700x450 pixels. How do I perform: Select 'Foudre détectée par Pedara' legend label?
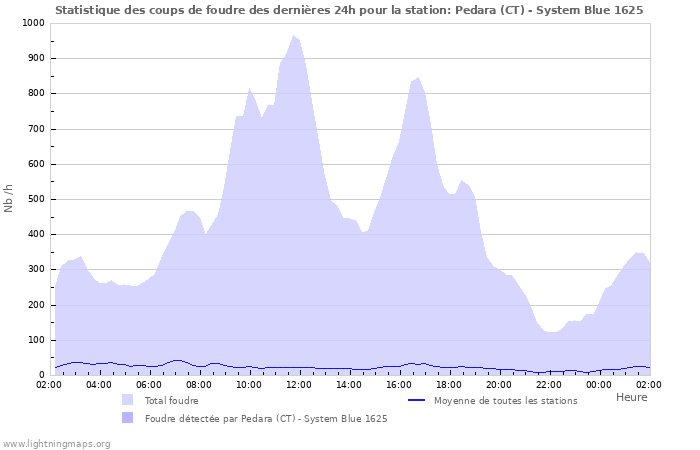(x=266, y=418)
